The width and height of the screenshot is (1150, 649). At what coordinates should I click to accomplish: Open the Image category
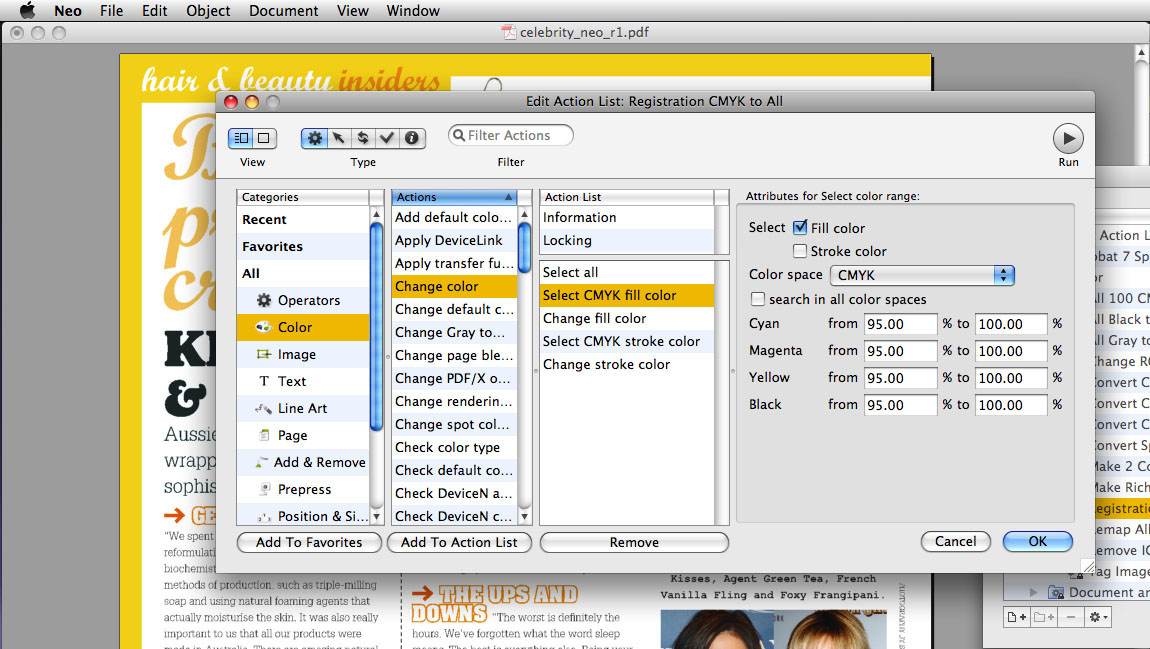pyautogui.click(x=302, y=354)
